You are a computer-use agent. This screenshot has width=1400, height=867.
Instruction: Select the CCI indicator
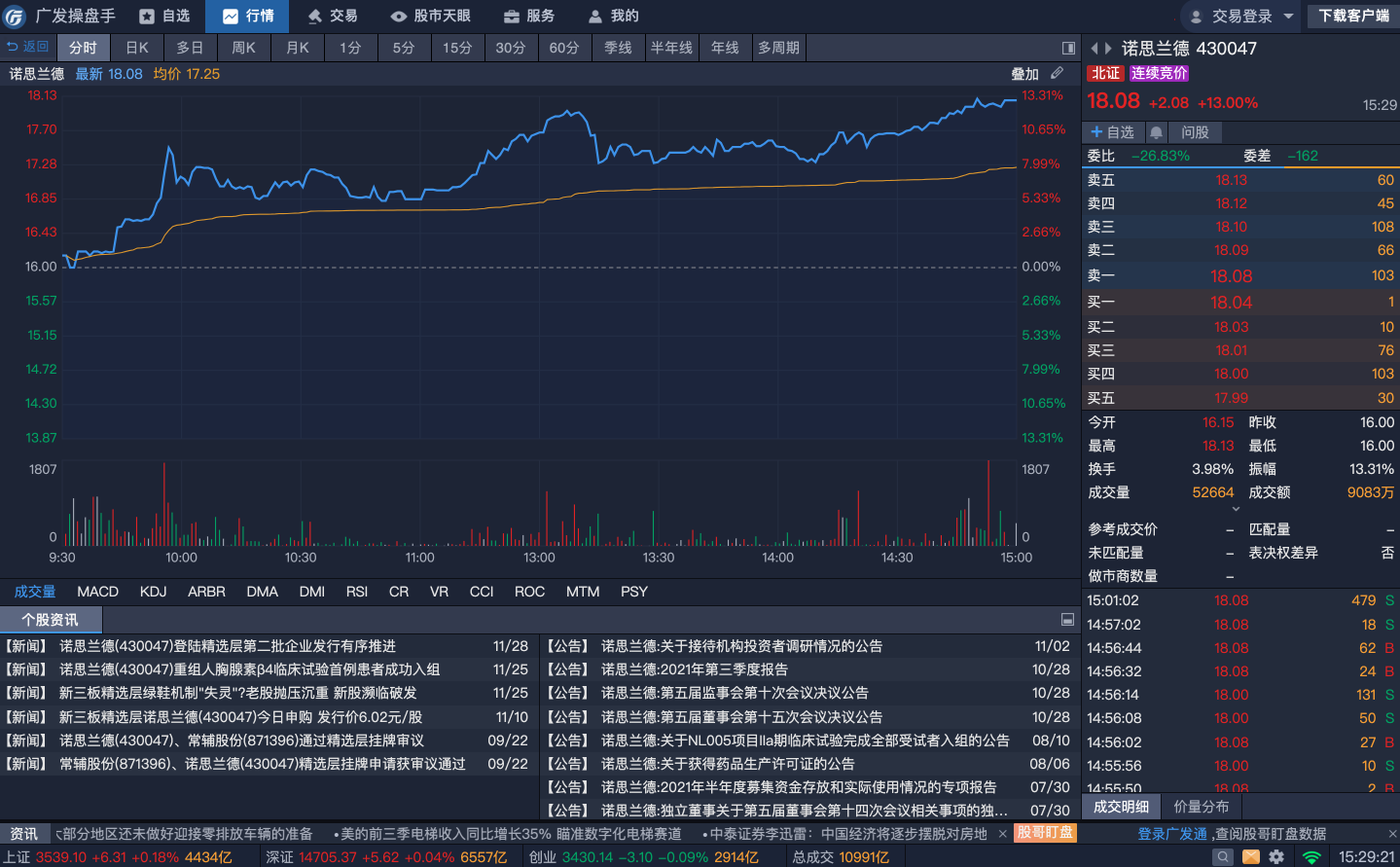tap(482, 592)
